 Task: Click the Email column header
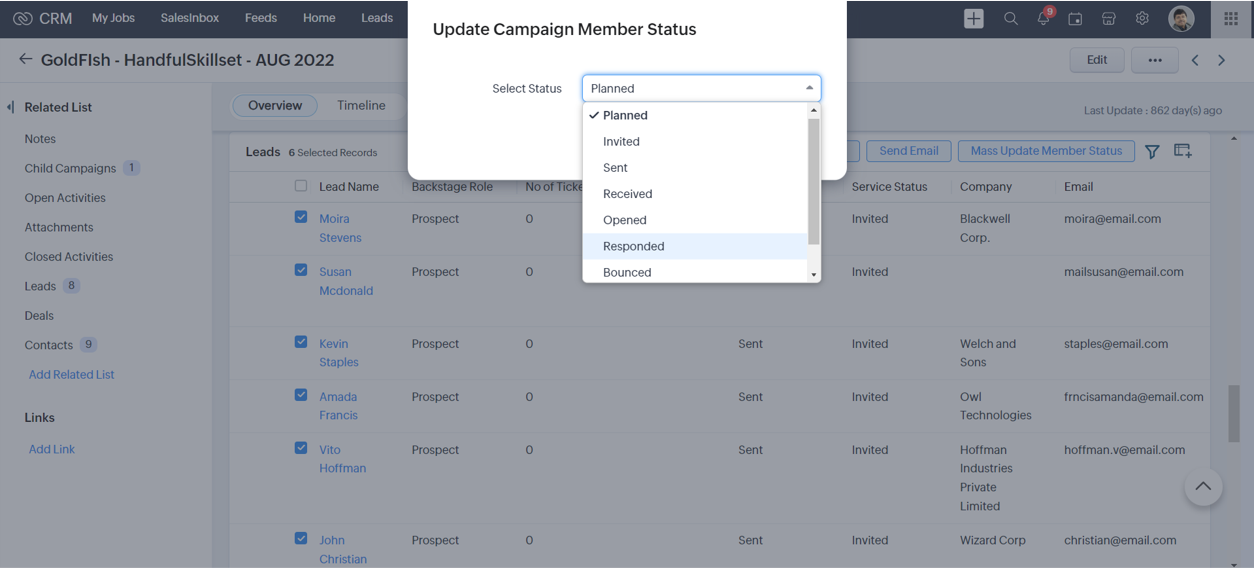tap(1079, 187)
